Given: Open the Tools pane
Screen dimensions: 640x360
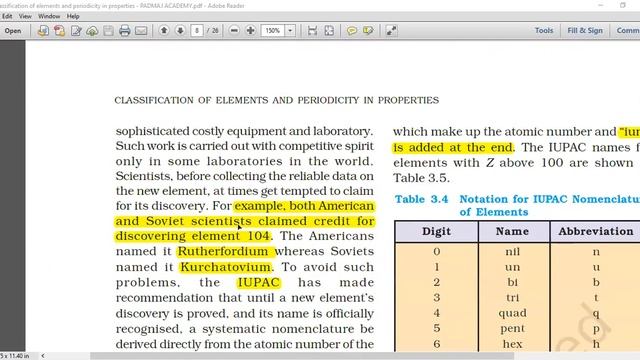Looking at the screenshot, I should [x=544, y=31].
